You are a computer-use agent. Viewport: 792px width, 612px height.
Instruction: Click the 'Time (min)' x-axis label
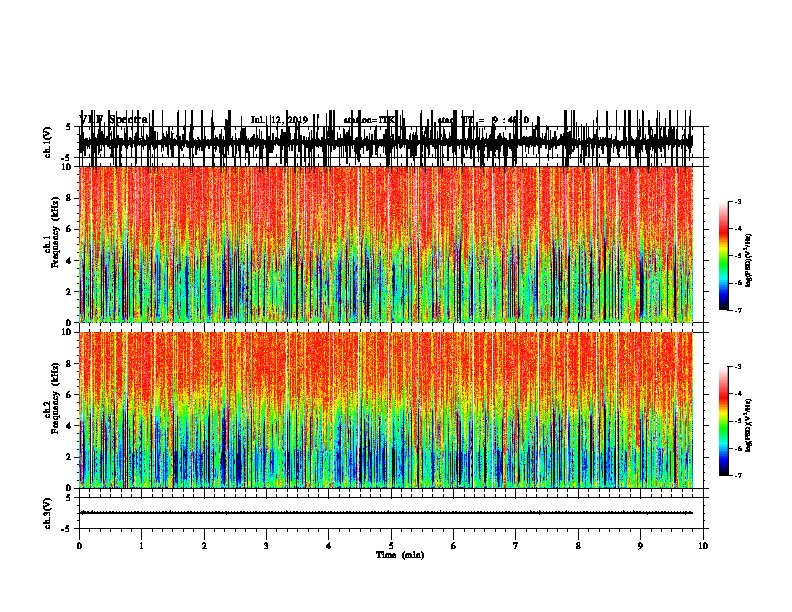(400, 555)
